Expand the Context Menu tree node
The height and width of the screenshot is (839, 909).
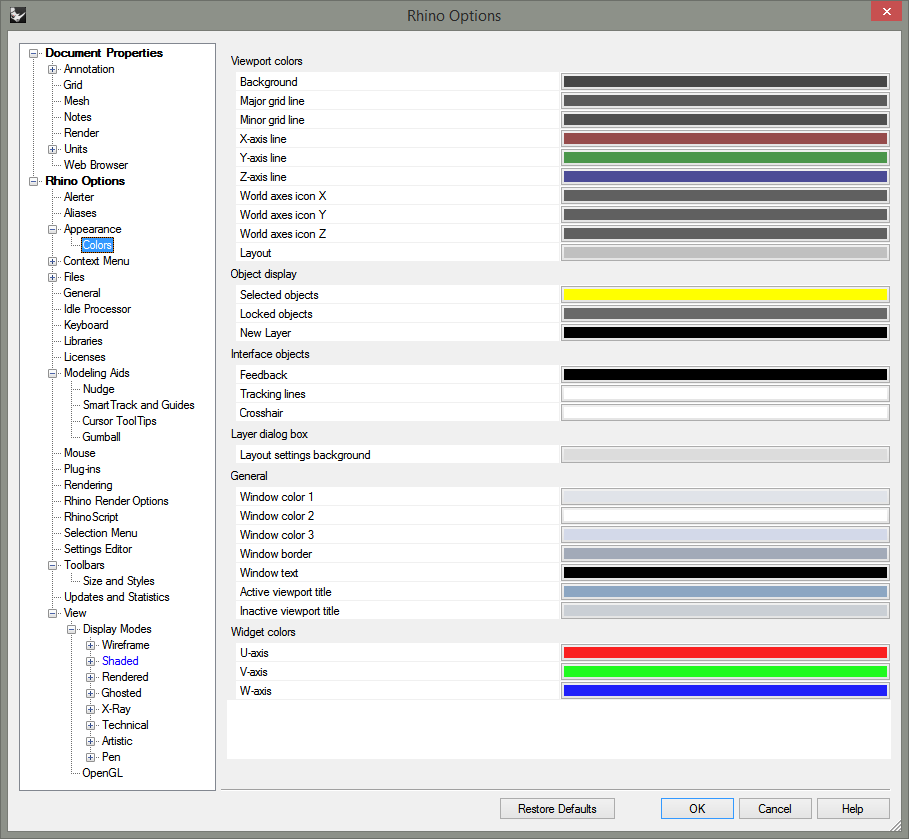[53, 261]
